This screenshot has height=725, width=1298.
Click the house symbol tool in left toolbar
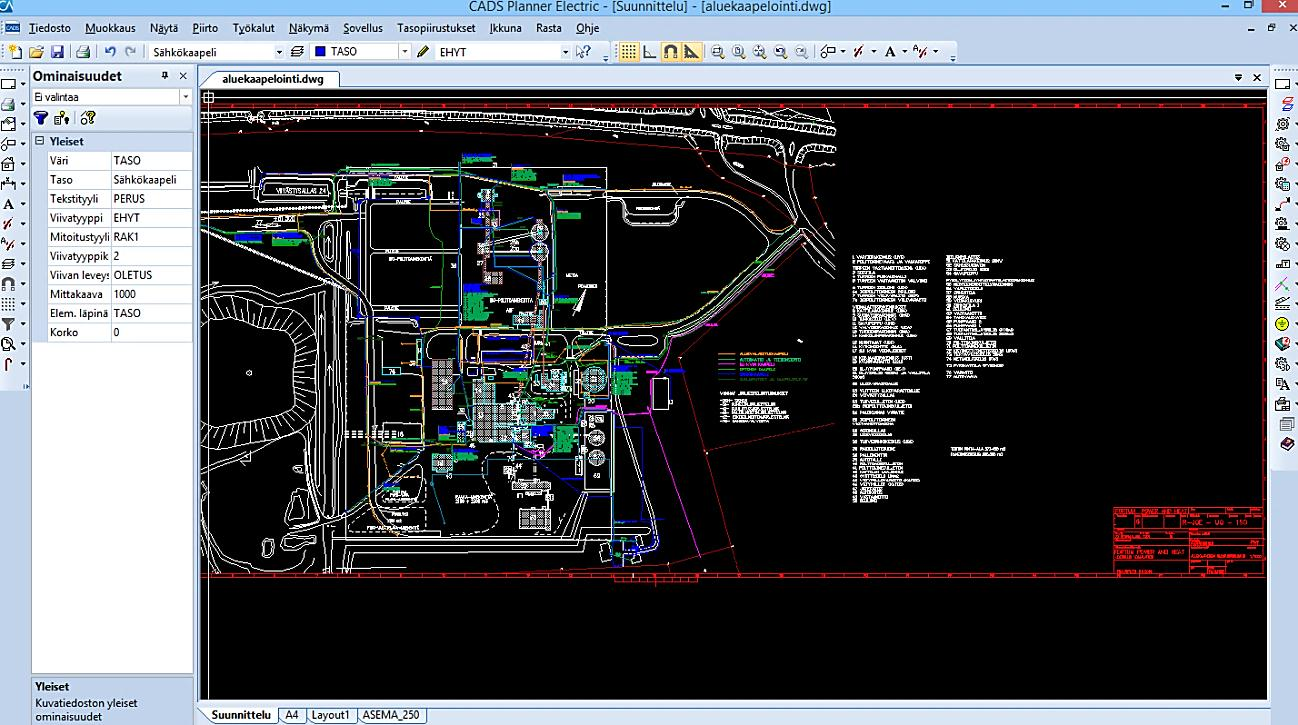click(x=9, y=164)
